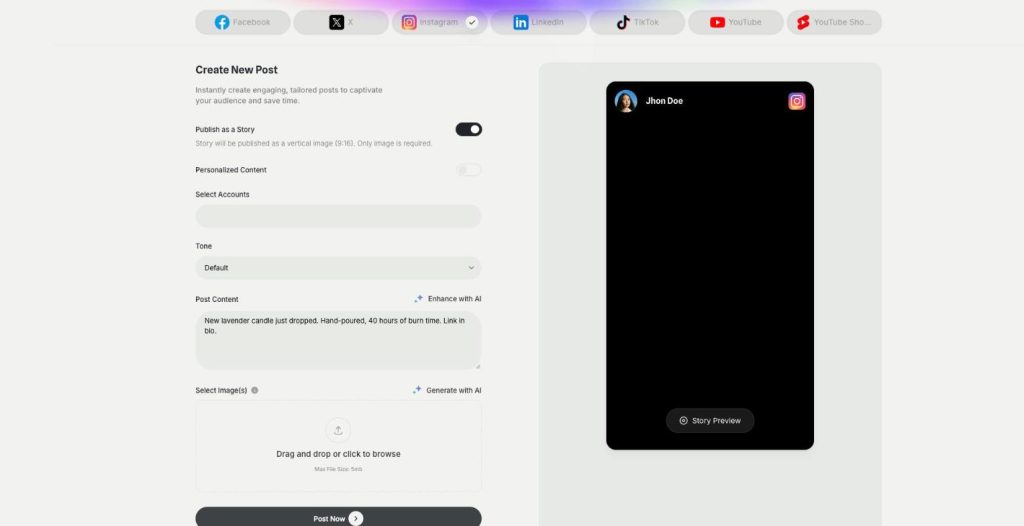Click the Story vertical image hint text
The height and width of the screenshot is (526, 1024).
pos(313,144)
